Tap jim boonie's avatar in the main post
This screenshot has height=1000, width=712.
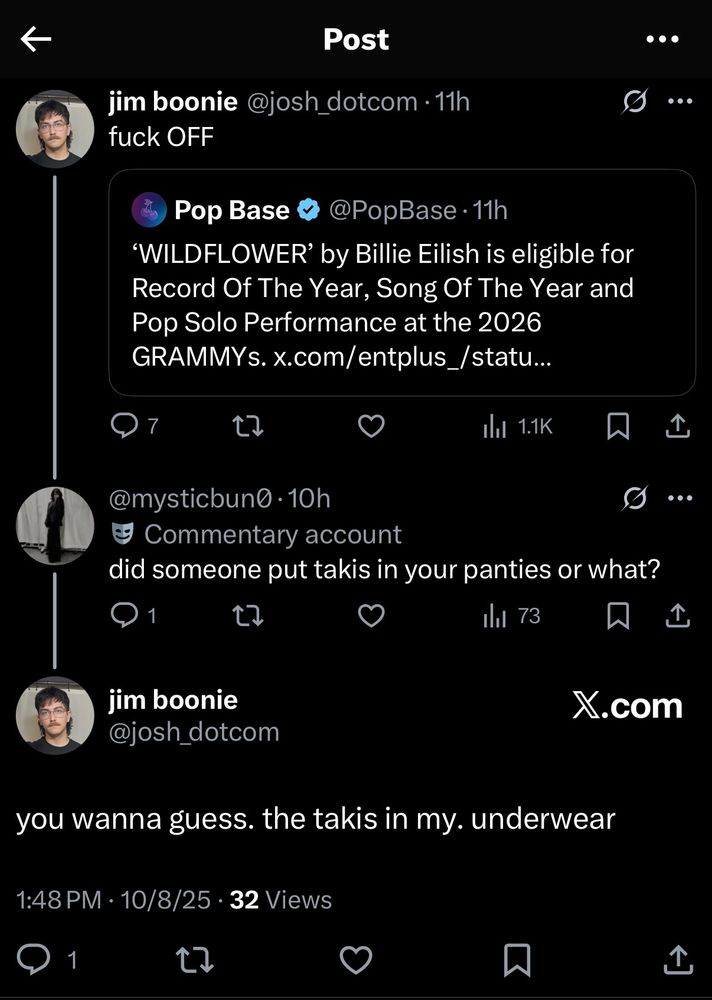point(56,714)
